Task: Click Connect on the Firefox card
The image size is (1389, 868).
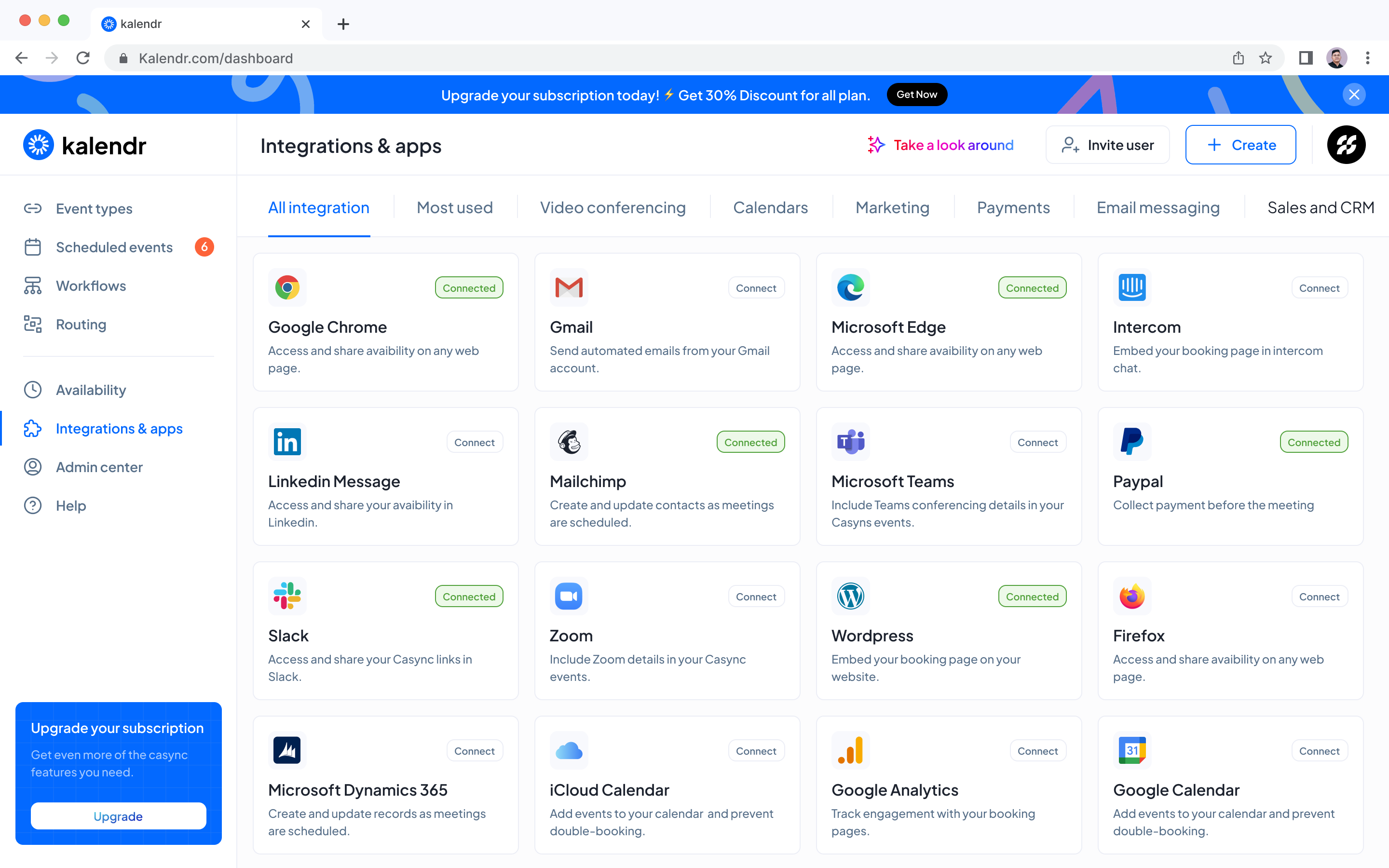Action: 1319,597
